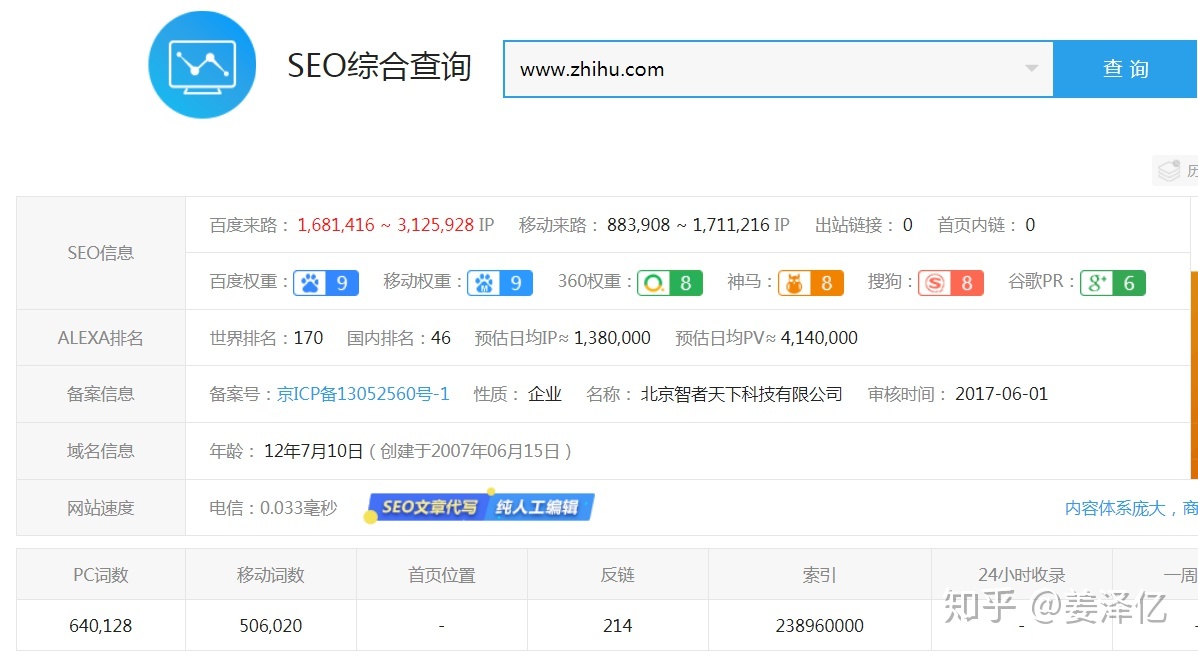The width and height of the screenshot is (1198, 656).
Task: Click the SEO信息 row label
Action: [x=101, y=254]
